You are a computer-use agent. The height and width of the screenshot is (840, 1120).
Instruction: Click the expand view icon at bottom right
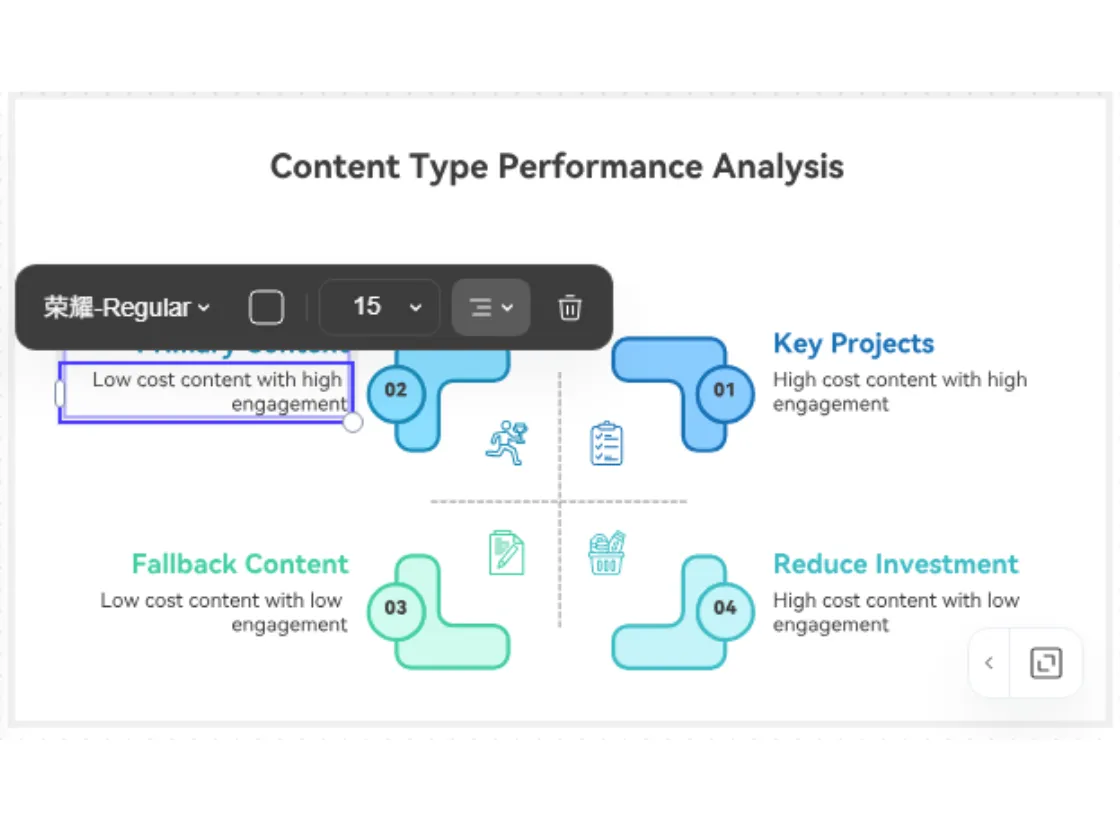(x=1046, y=663)
